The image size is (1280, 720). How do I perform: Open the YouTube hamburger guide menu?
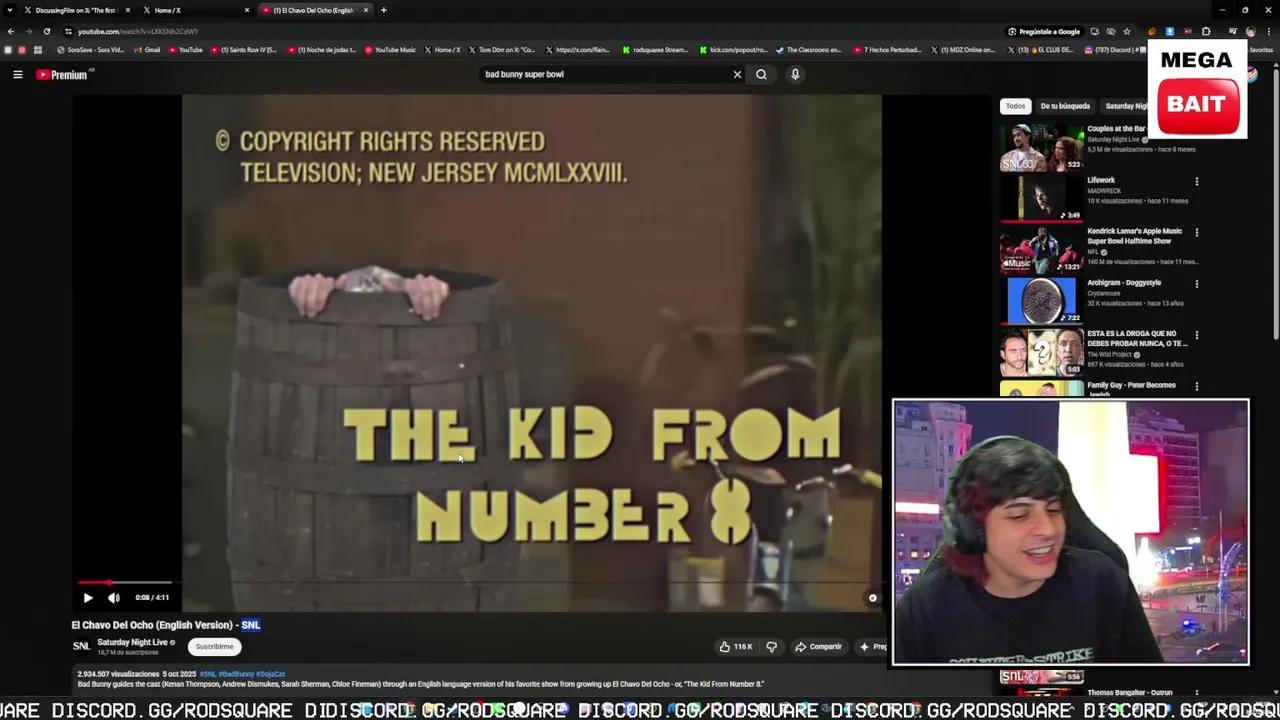point(17,74)
